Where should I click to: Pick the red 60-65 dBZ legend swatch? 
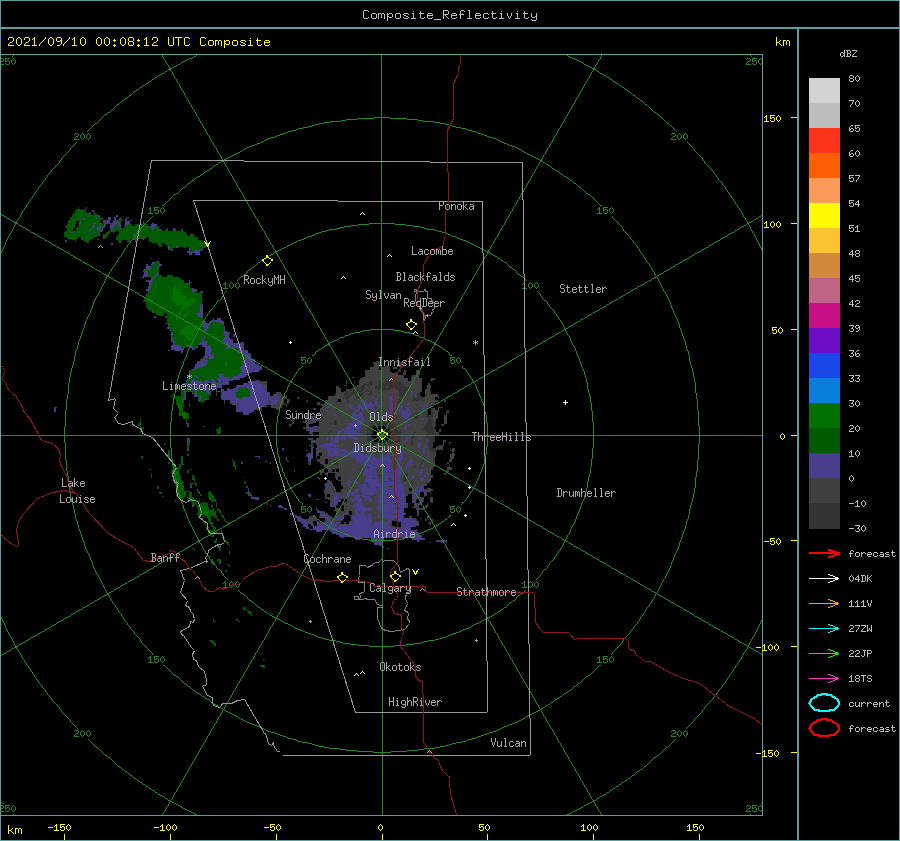pyautogui.click(x=824, y=141)
